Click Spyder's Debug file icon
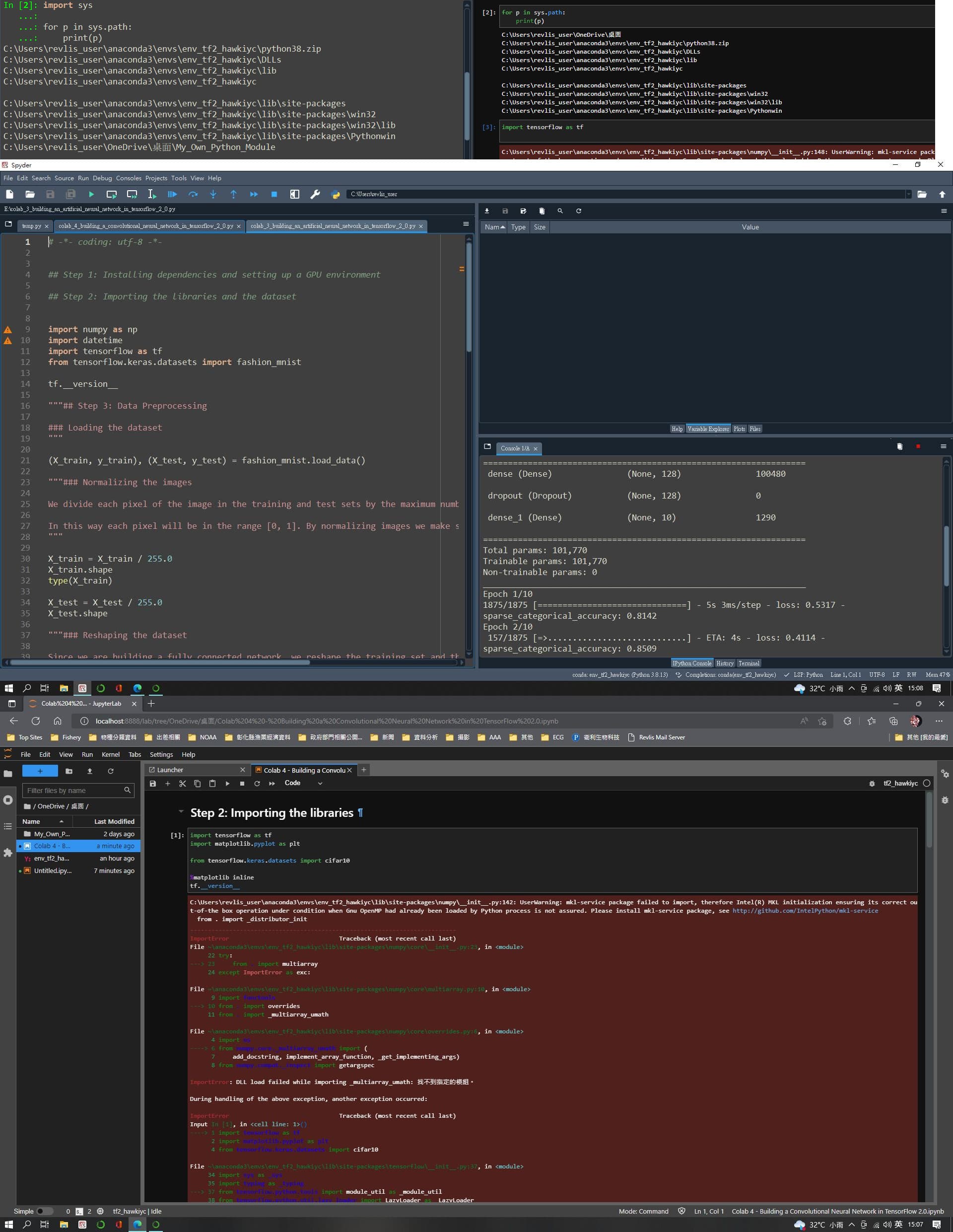This screenshot has height=1232, width=953. coord(173,194)
